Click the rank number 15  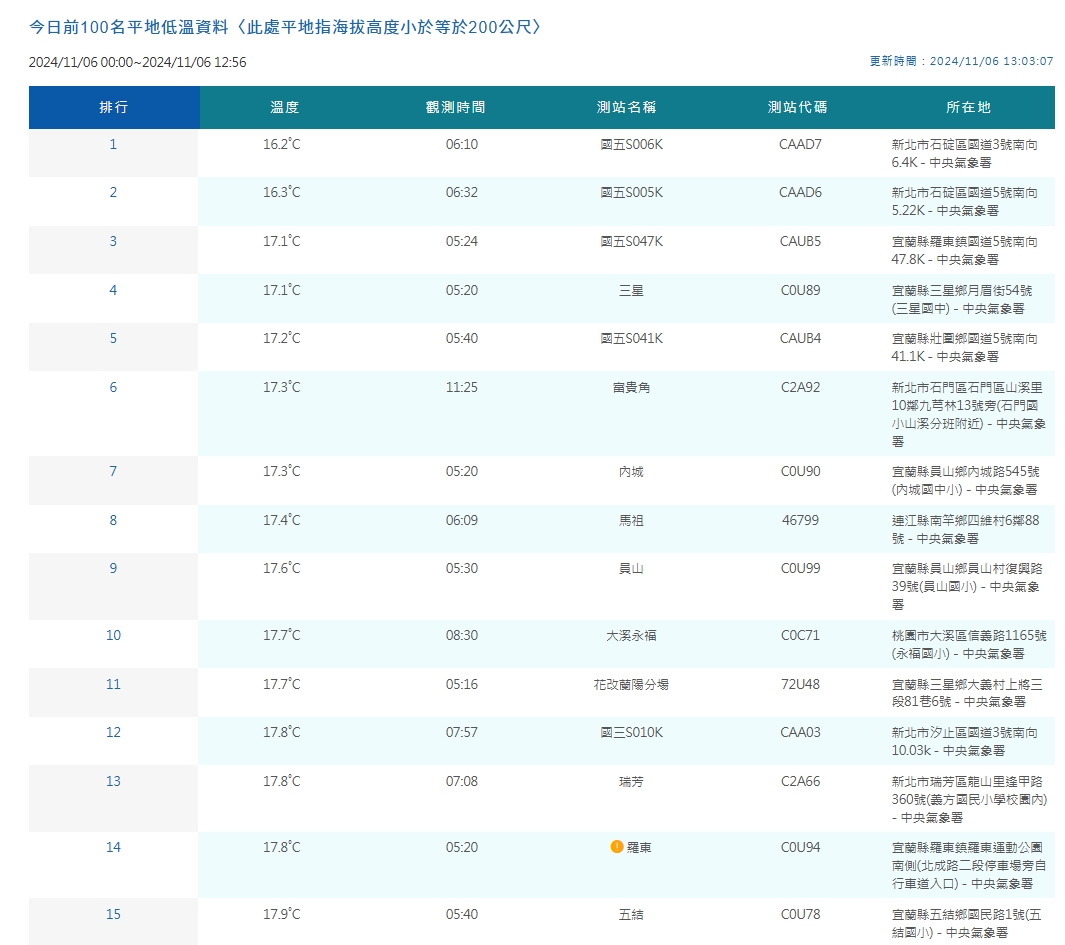point(113,915)
